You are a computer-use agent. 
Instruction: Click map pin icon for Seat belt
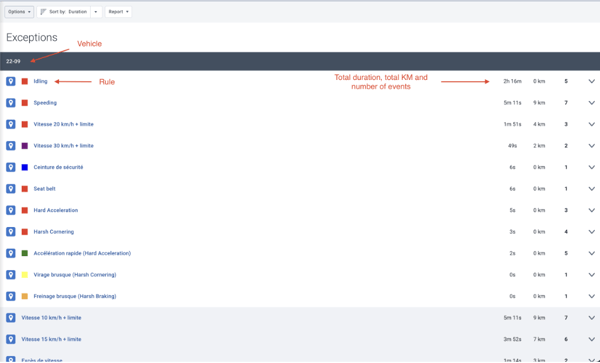(x=11, y=189)
